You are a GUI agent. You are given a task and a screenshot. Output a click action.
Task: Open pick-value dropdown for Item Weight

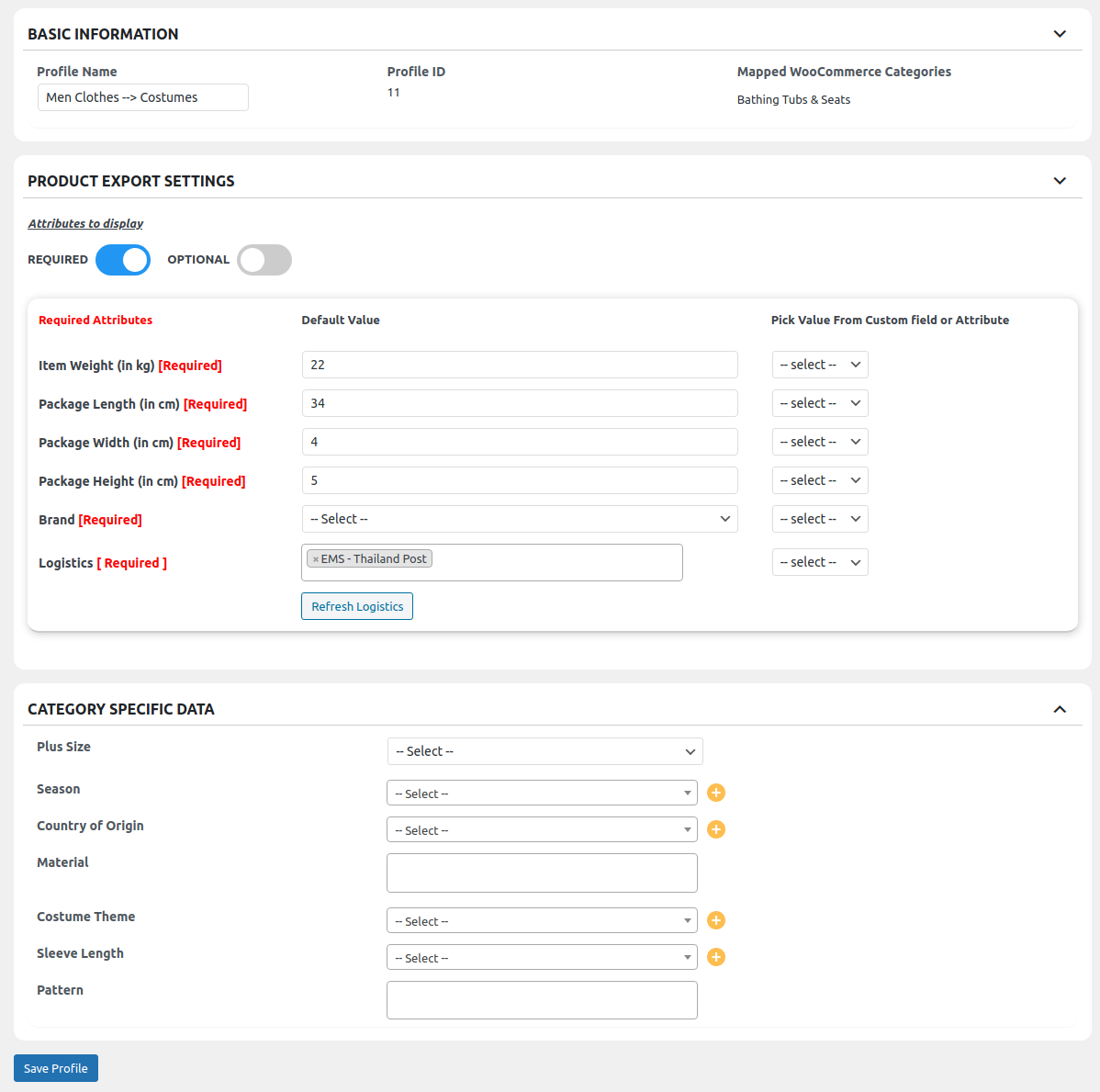819,364
